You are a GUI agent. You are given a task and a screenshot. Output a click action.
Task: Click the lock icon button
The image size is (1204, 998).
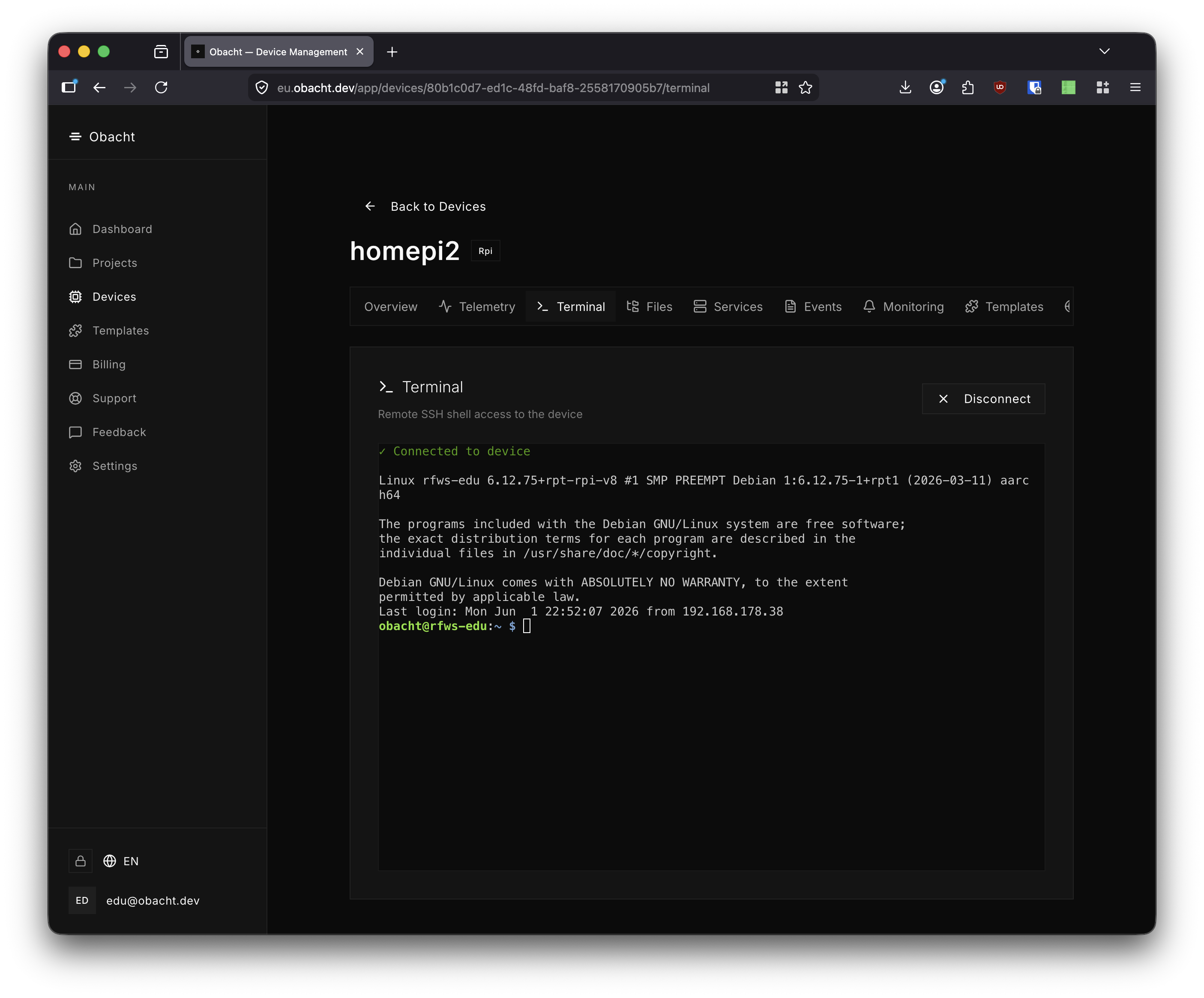pos(81,861)
